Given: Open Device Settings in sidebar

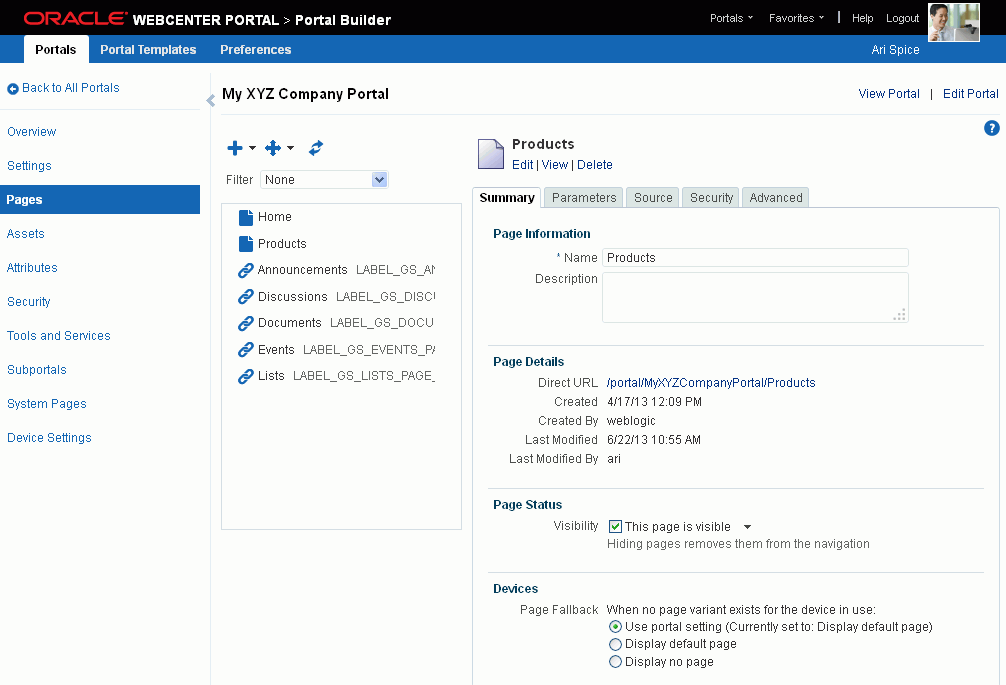Looking at the screenshot, I should coord(49,437).
